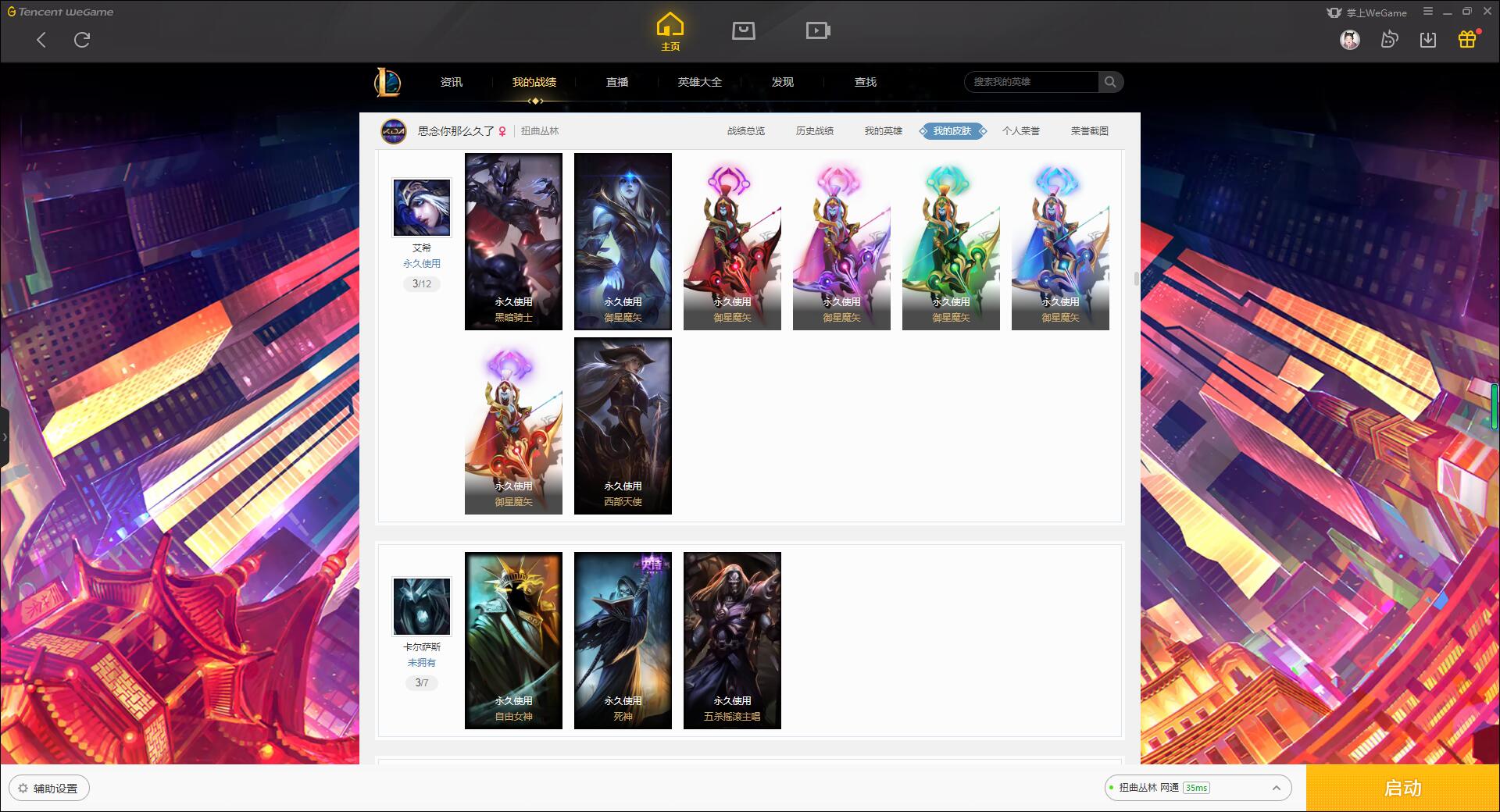Open the green chroma 御星魔矢 card
This screenshot has height=812, width=1500.
(951, 241)
